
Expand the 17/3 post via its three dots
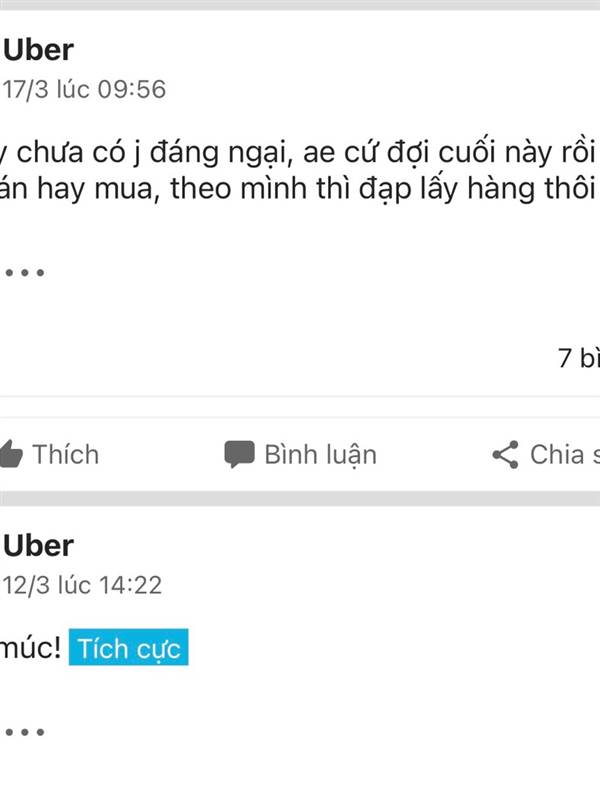pos(24,272)
